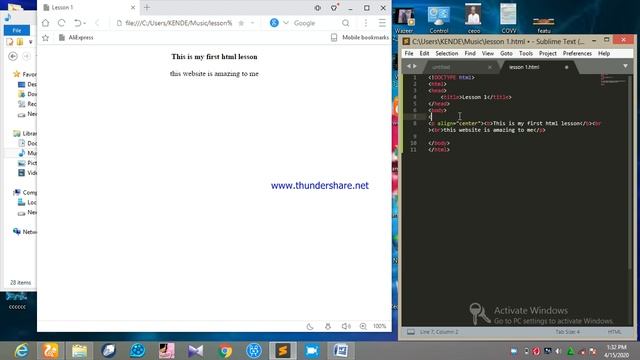
Task: Open the browser hamburger menu
Action: click(x=382, y=23)
